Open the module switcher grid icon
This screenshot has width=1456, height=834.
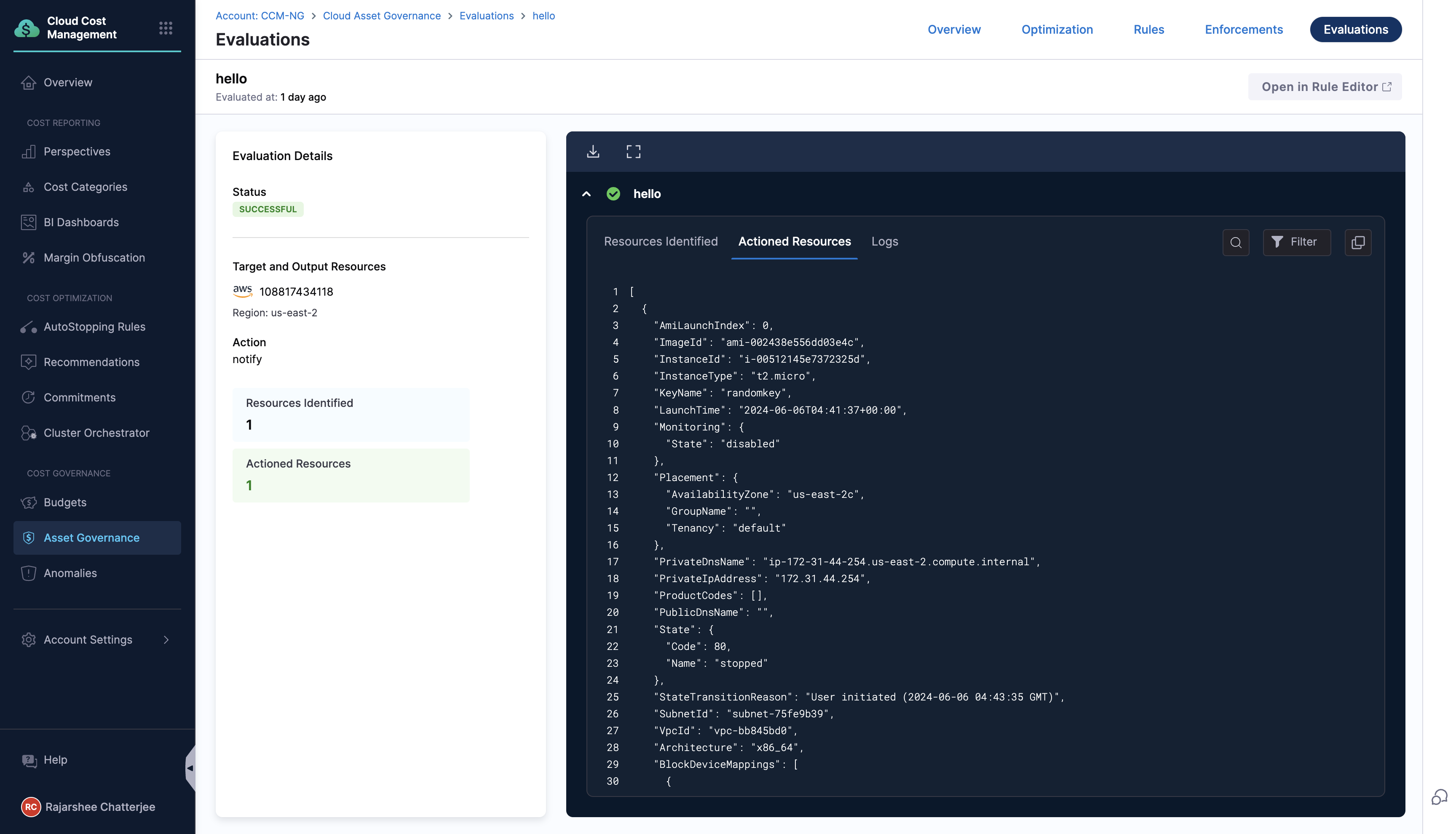pos(166,28)
